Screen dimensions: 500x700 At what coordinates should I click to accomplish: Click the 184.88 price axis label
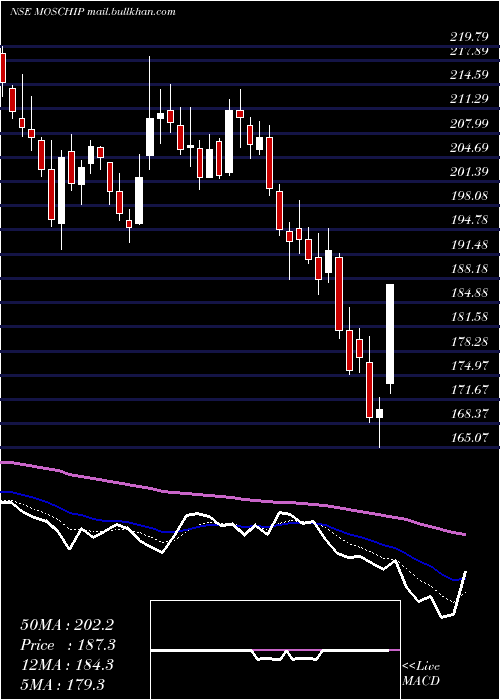[x=469, y=292]
